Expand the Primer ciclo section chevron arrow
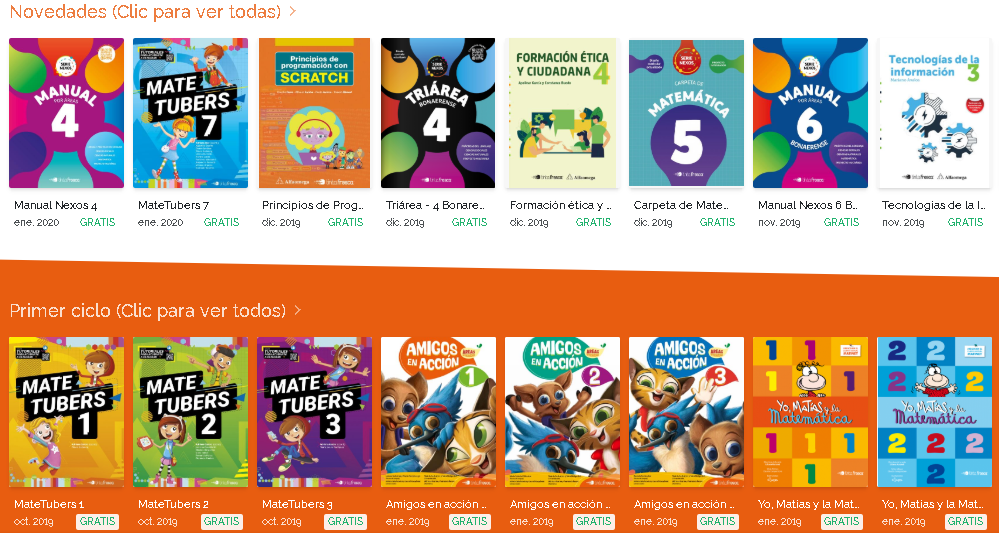 click(x=298, y=310)
